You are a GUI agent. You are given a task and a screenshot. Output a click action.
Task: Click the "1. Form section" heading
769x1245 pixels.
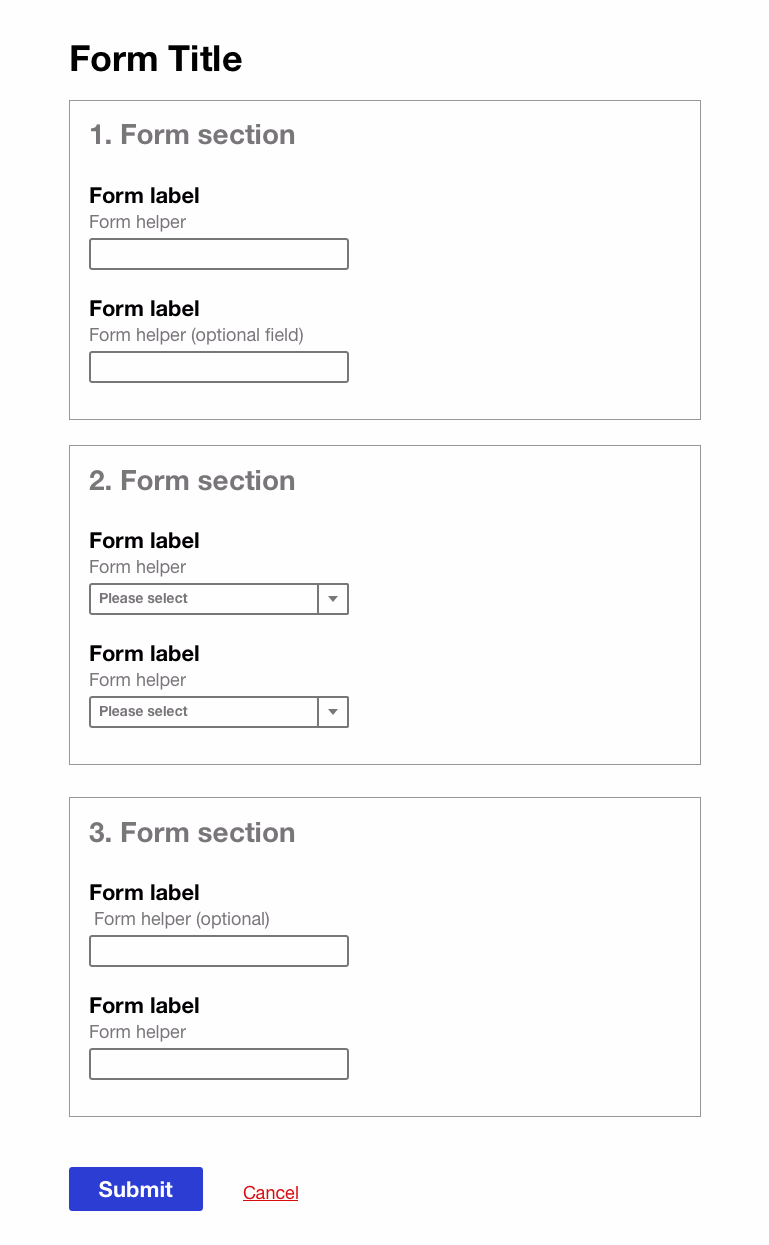tap(192, 134)
